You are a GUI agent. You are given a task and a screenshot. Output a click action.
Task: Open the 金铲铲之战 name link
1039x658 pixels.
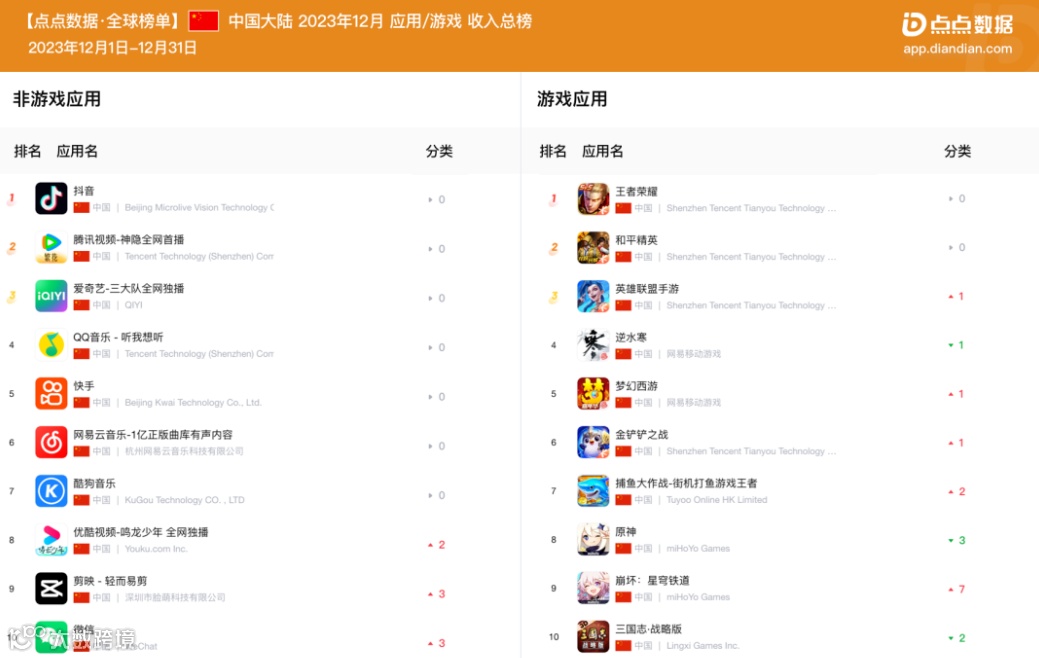pos(641,435)
